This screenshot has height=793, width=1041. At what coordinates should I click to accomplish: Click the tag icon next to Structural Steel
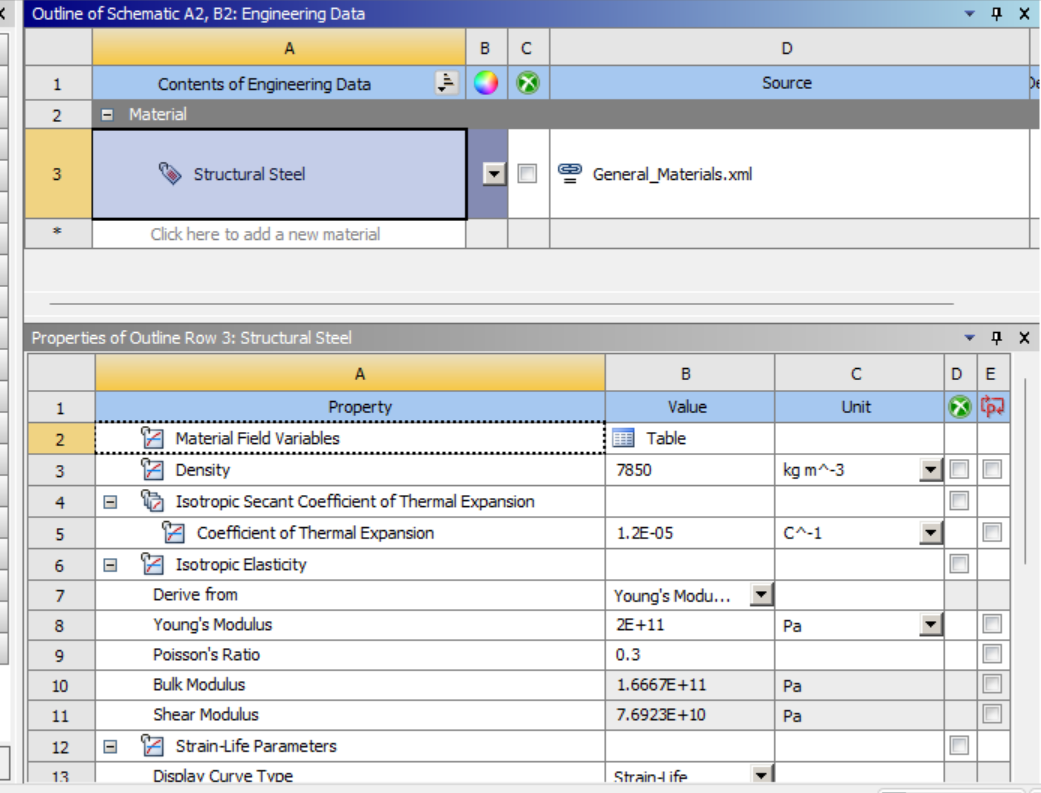tap(170, 174)
